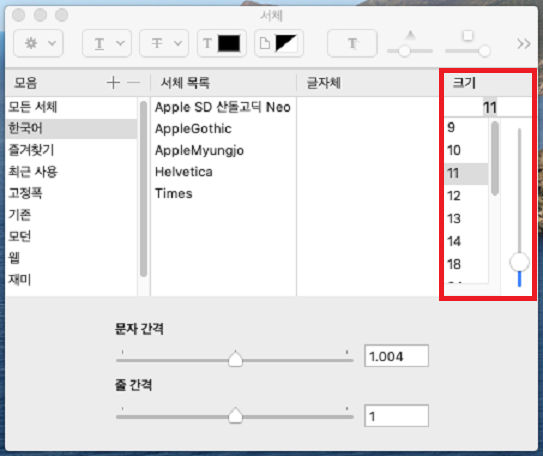Image resolution: width=543 pixels, height=456 pixels.
Task: Select the 기존 collection
Action: coord(71,215)
